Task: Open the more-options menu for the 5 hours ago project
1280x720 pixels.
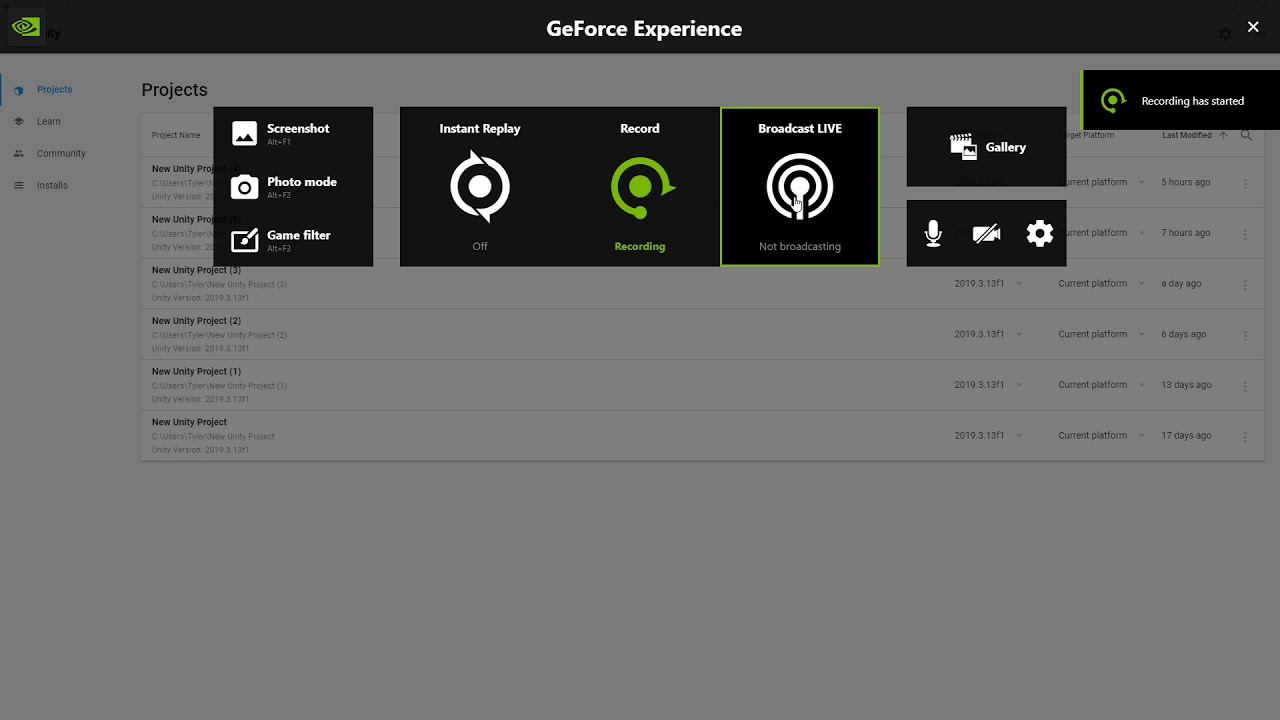Action: click(1245, 183)
